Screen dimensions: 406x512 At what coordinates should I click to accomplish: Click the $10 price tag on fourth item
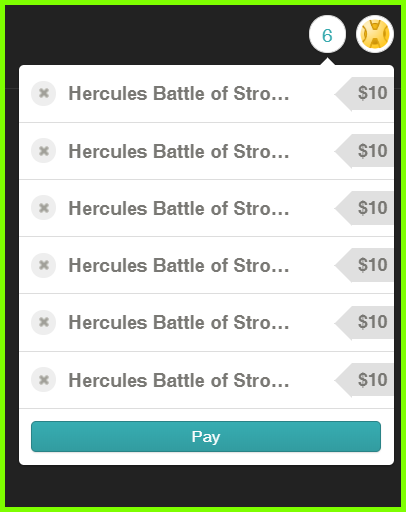tap(364, 265)
